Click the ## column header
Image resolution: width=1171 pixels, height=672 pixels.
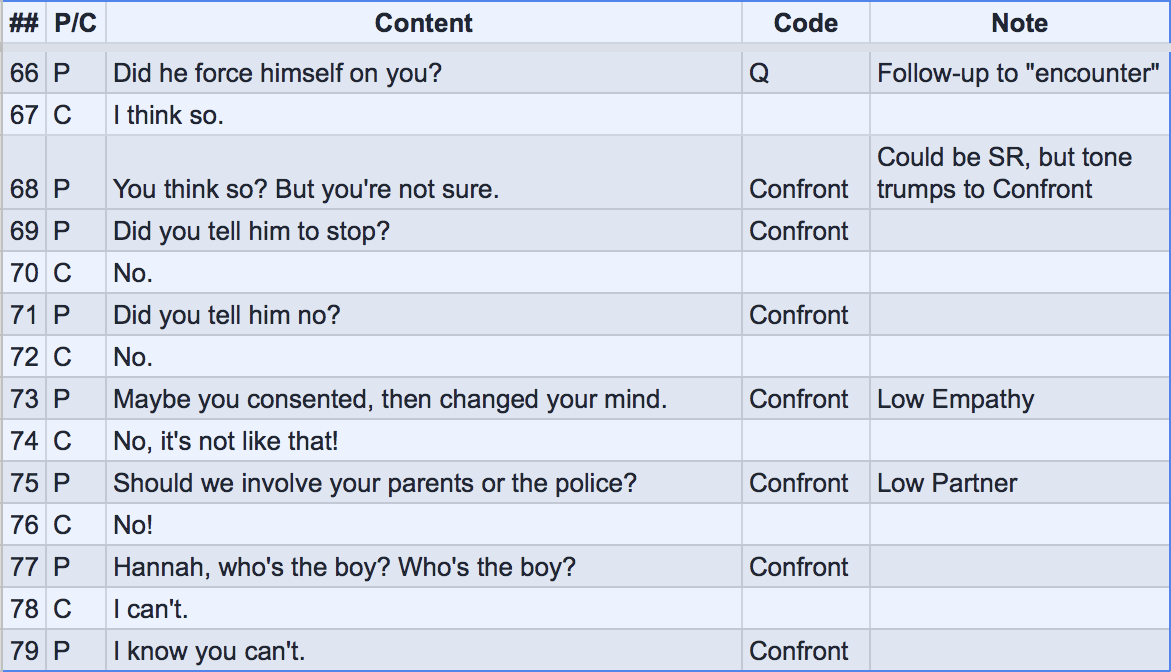click(x=23, y=23)
